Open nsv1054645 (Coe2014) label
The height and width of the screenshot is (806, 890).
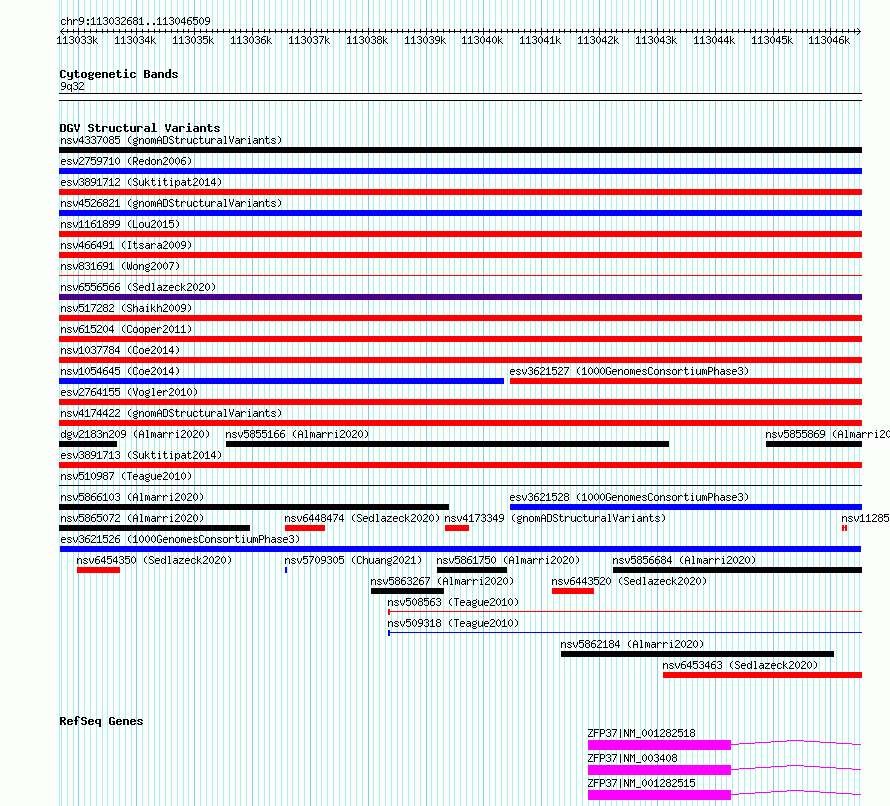(120, 371)
